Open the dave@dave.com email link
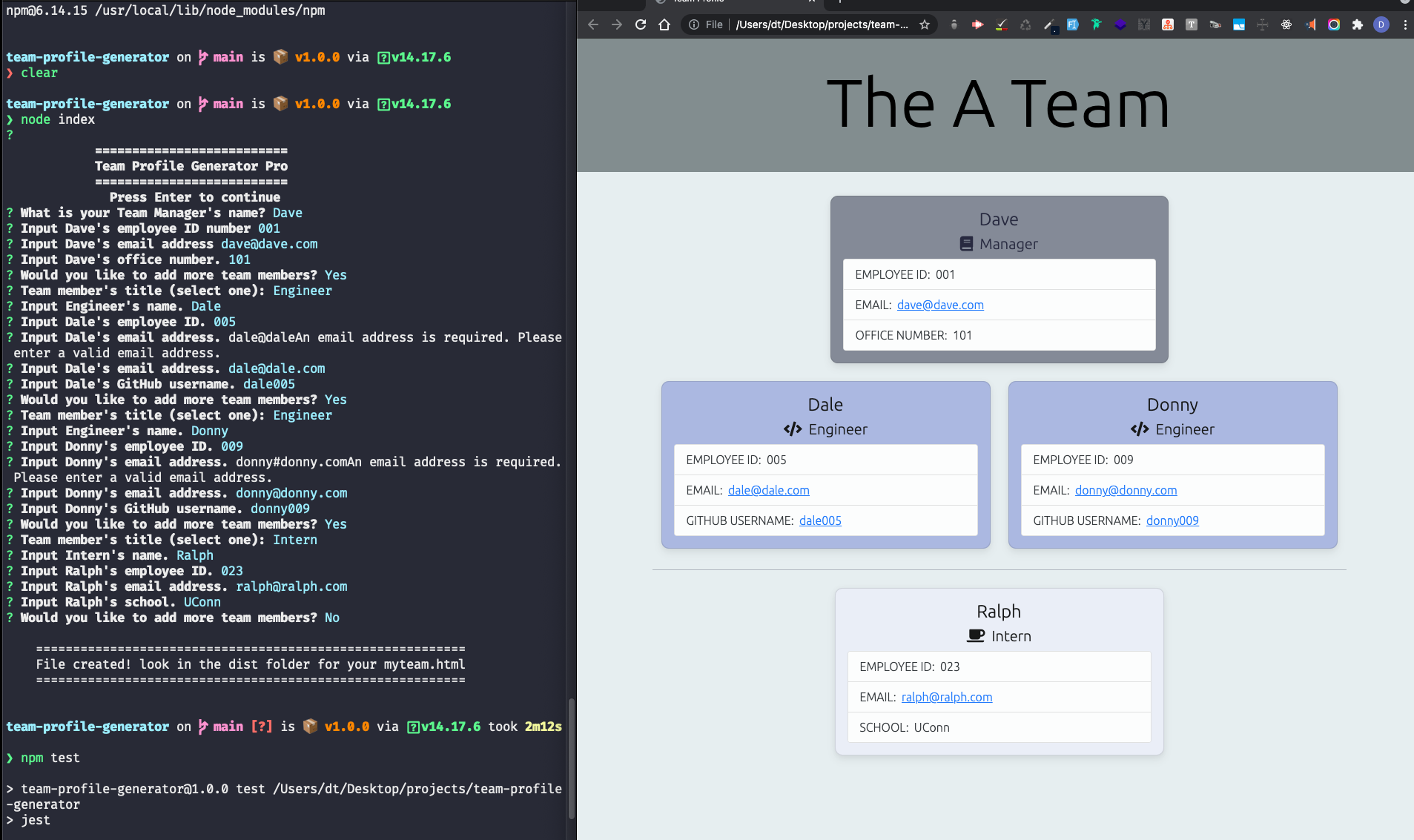Viewport: 1414px width, 840px height. point(939,305)
